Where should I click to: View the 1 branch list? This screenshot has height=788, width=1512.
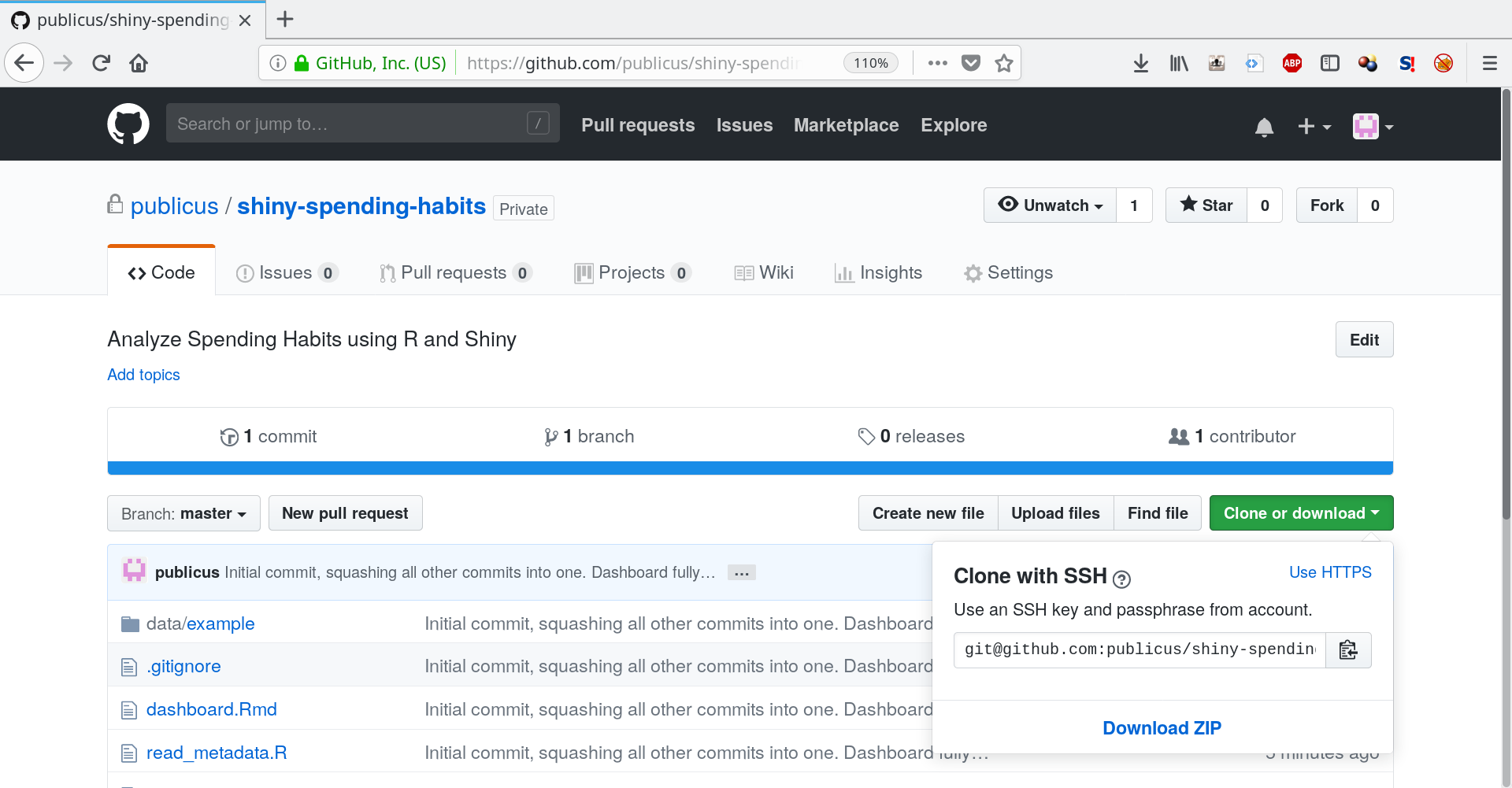tap(589, 436)
